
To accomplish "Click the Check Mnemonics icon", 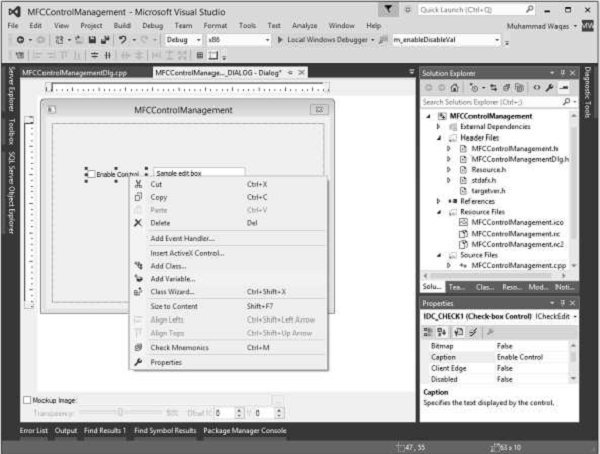I will pos(138,348).
